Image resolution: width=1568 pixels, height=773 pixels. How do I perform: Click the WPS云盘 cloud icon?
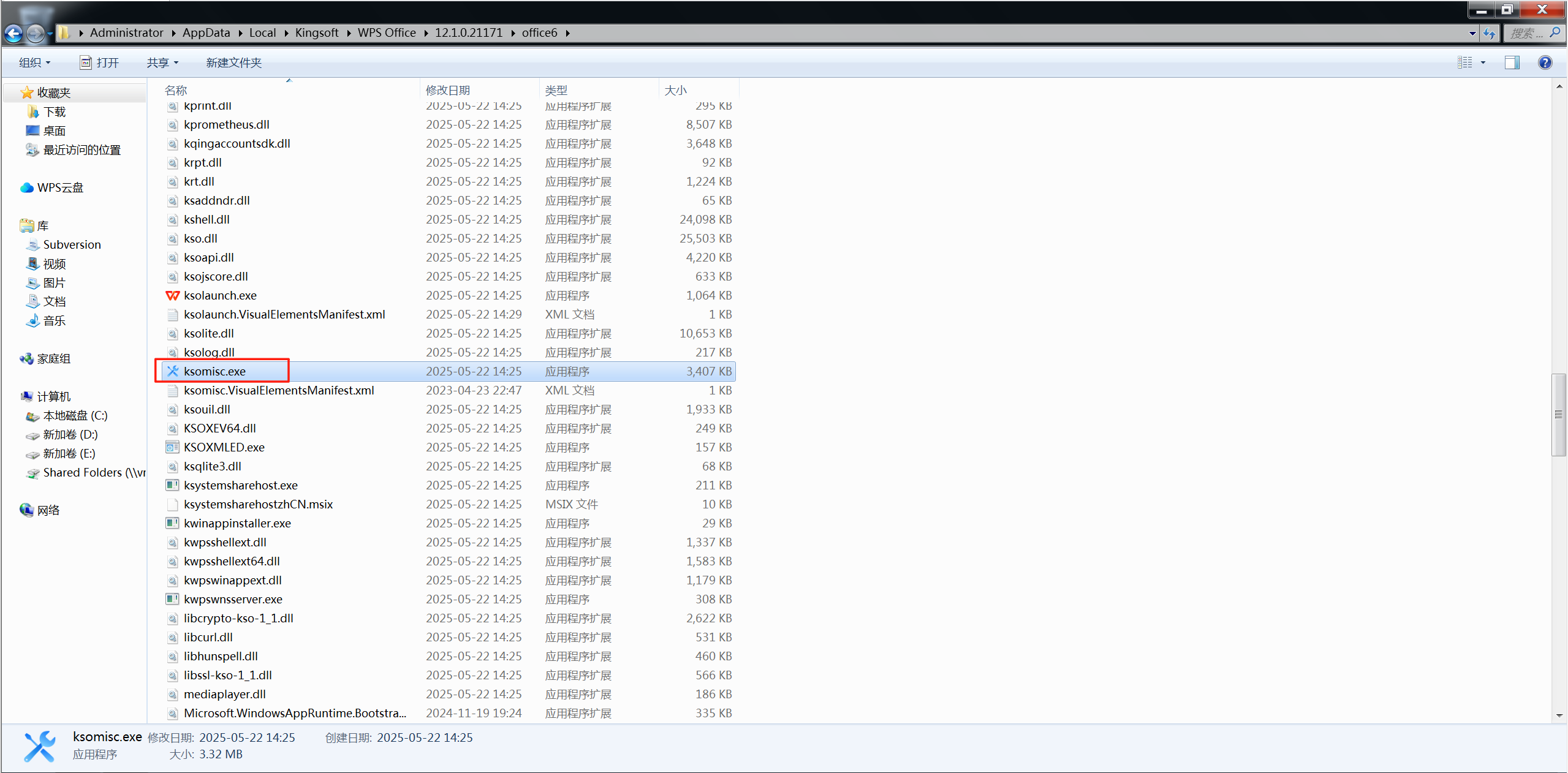pyautogui.click(x=26, y=187)
